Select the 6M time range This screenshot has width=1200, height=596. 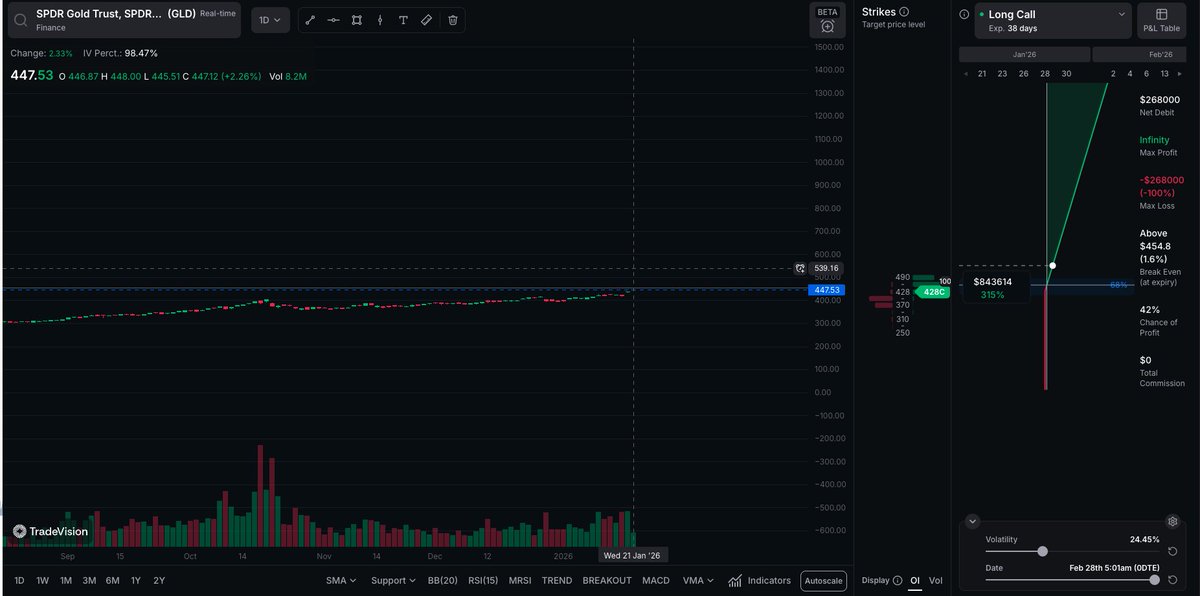112,580
